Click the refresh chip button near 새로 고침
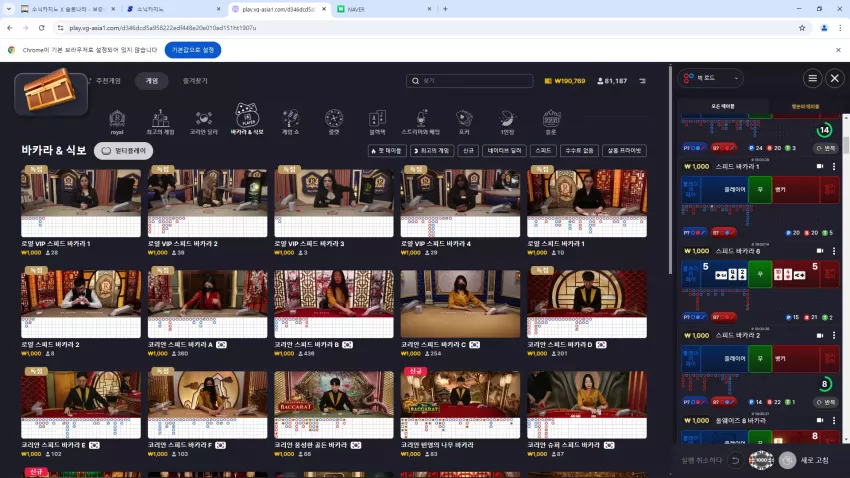This screenshot has height=478, width=850. [787, 460]
